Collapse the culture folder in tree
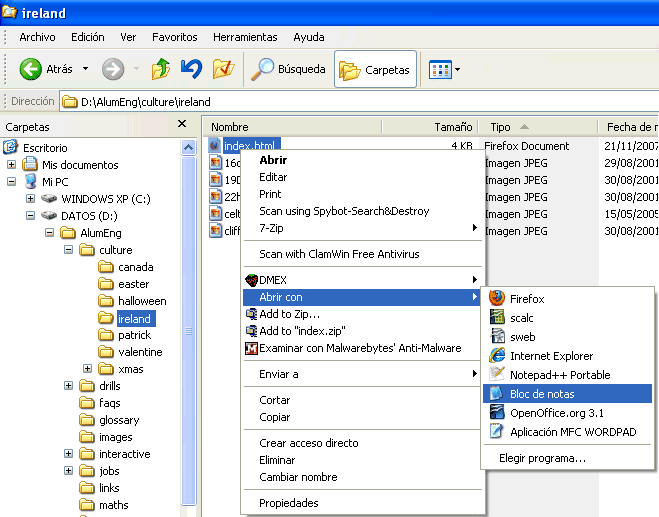Screen dimensions: 659x517 pos(69,250)
